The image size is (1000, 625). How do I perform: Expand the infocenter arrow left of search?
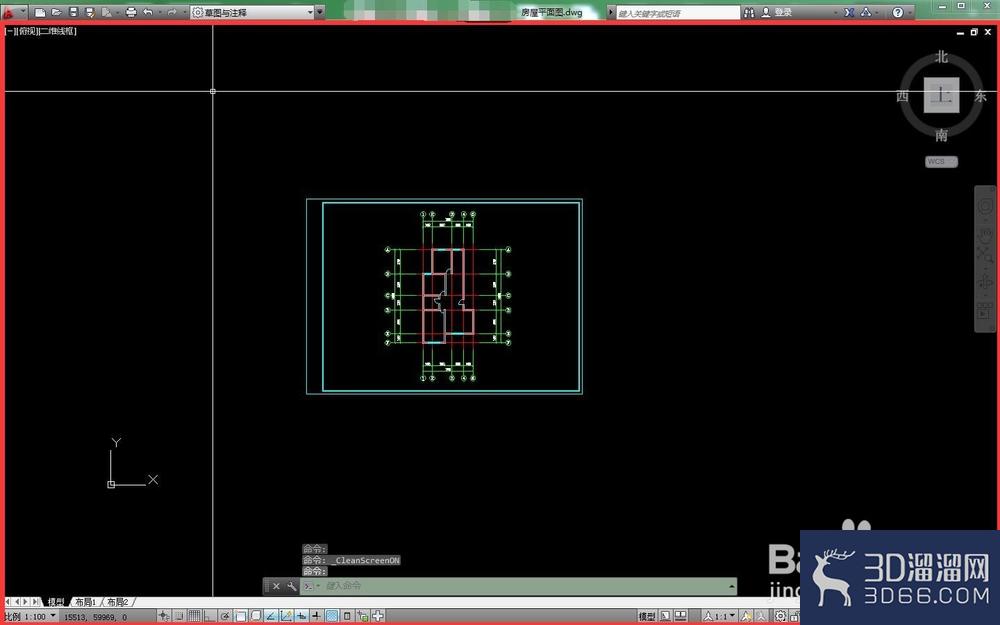611,13
